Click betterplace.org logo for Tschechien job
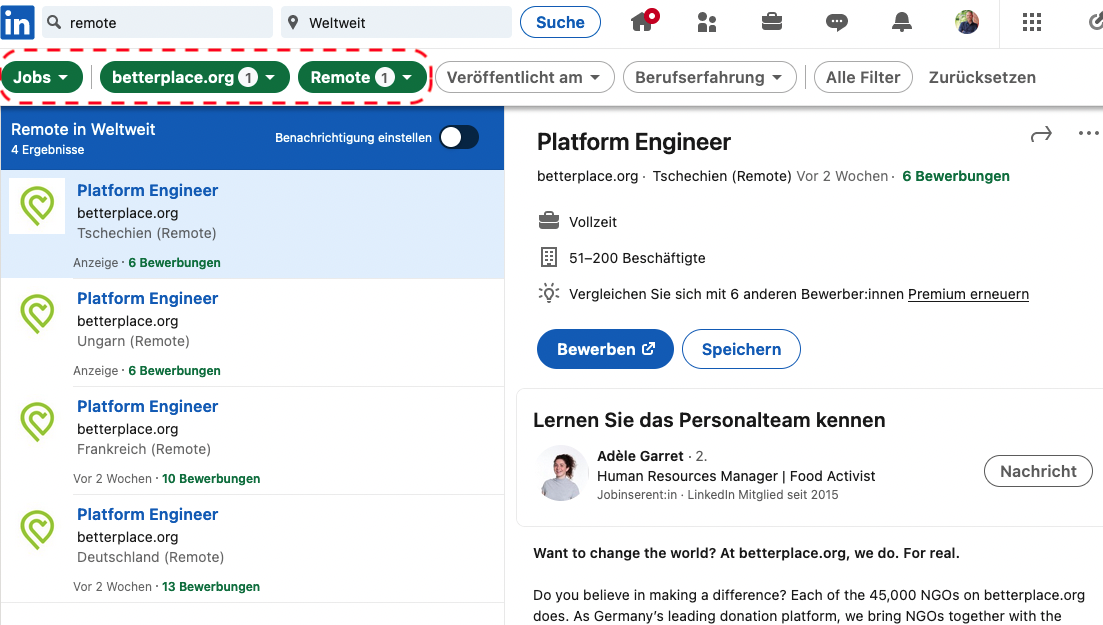The width and height of the screenshot is (1103, 625). pyautogui.click(x=37, y=206)
